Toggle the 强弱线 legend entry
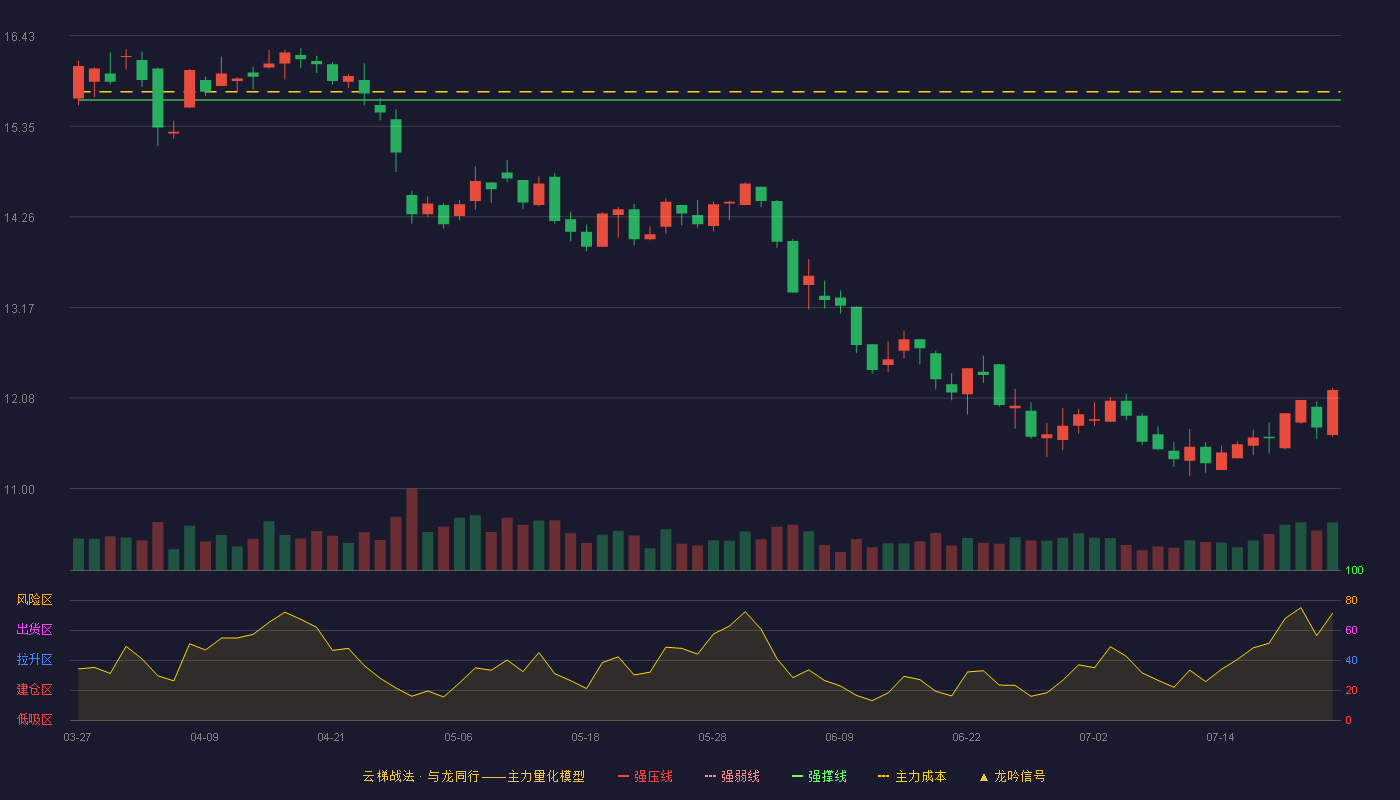Viewport: 1400px width, 800px height. coord(732,777)
